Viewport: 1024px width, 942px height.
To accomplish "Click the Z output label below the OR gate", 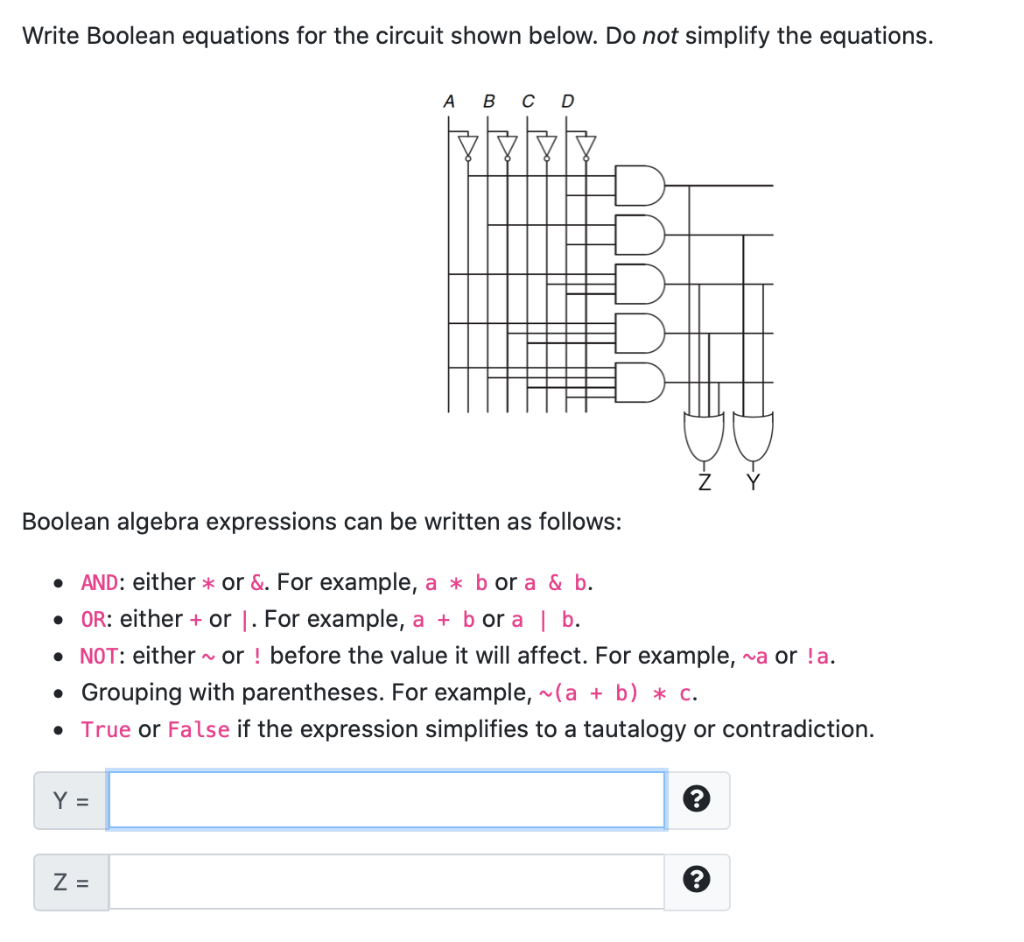I will tap(705, 482).
